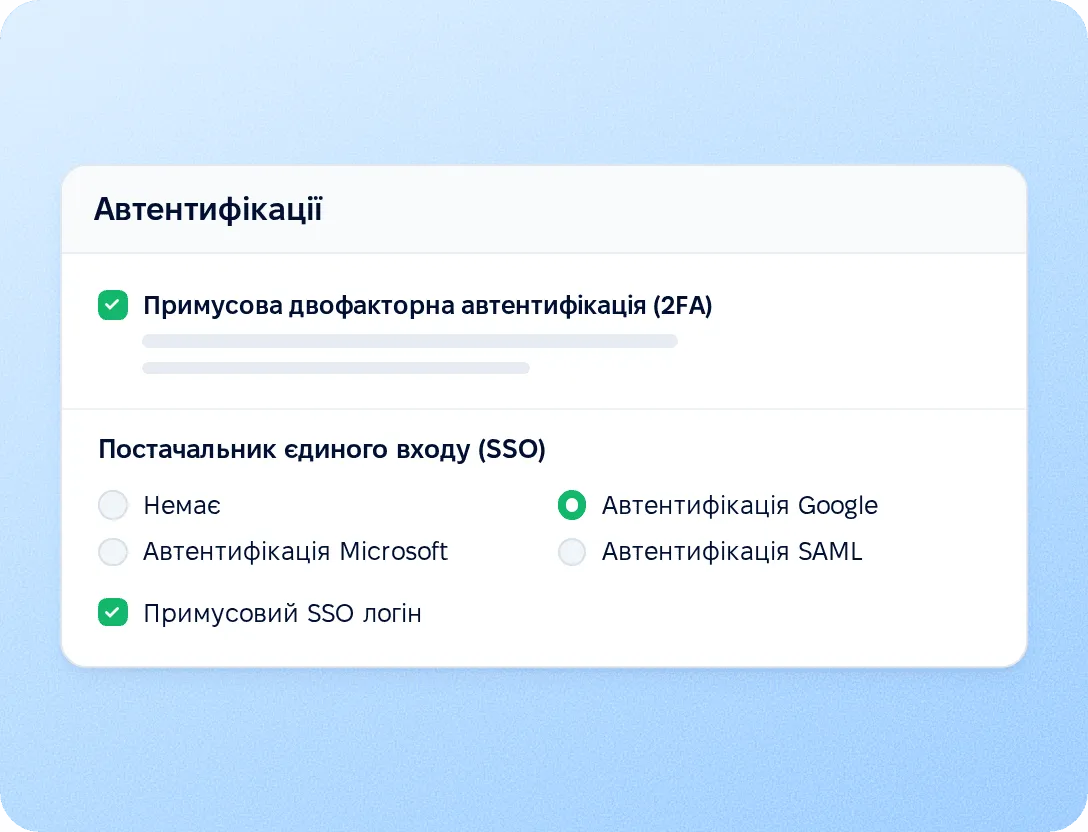Click the Автентифікація Microsoft label text
1088x832 pixels.
click(x=296, y=552)
